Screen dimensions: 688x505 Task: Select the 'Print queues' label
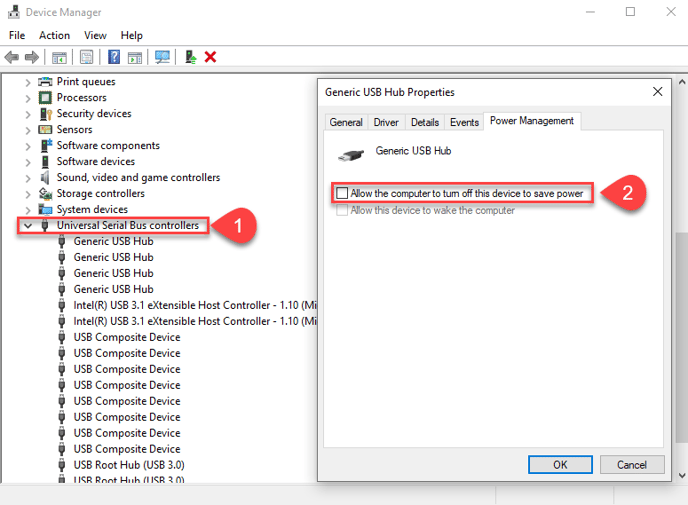[x=86, y=82]
